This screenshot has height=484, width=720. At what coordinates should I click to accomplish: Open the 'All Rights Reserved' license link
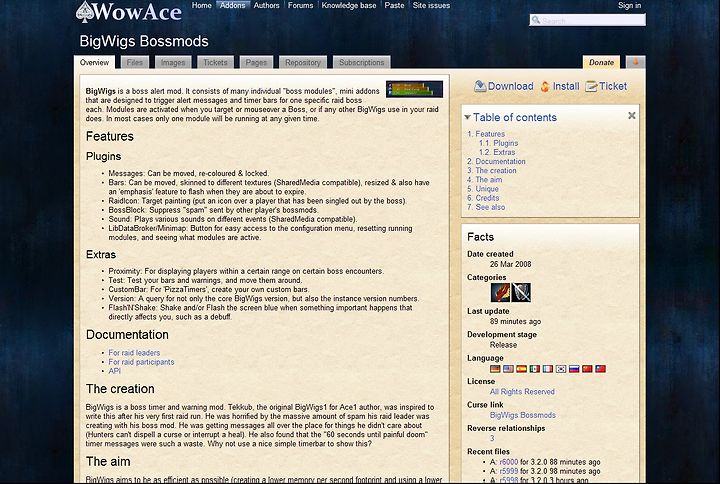[522, 392]
